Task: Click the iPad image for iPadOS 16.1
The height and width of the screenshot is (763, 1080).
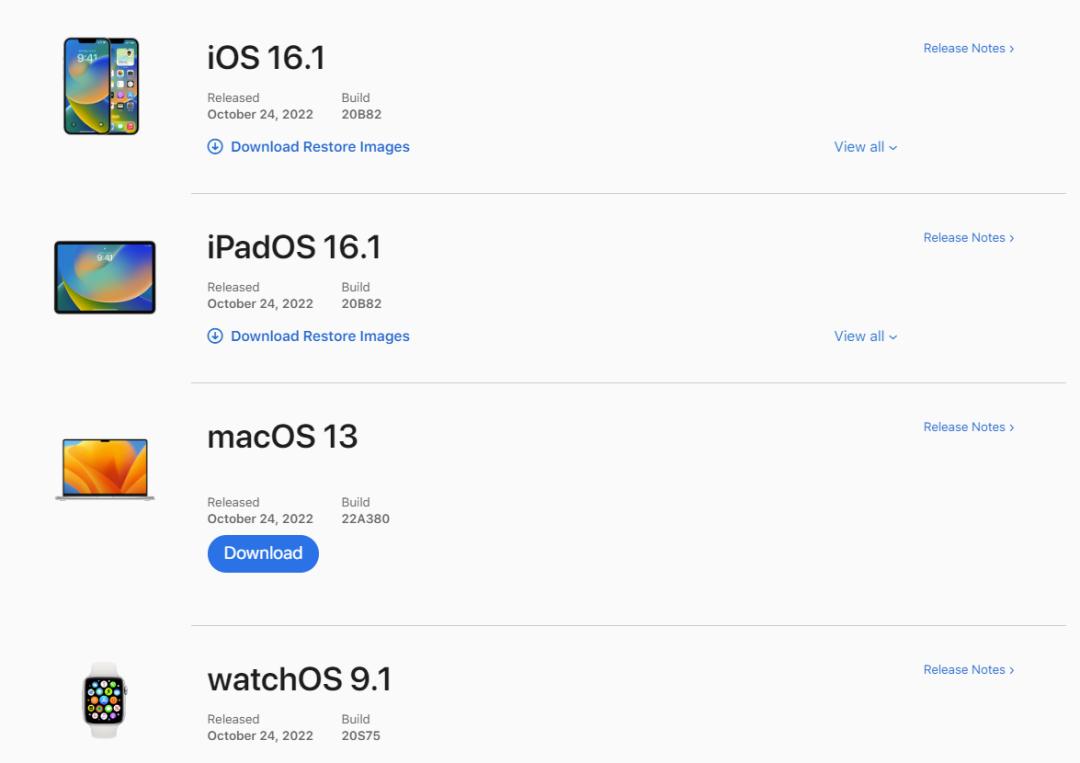Action: click(x=105, y=277)
